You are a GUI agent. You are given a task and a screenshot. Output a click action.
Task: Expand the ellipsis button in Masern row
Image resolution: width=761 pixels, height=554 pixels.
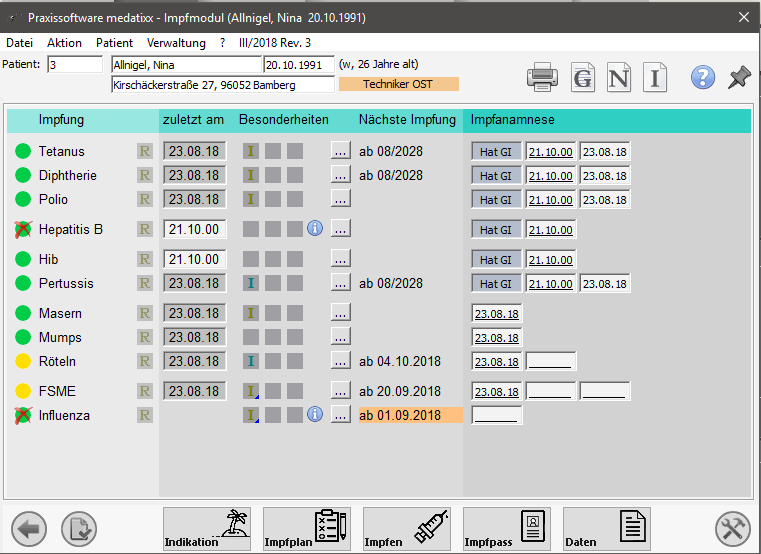pos(341,313)
